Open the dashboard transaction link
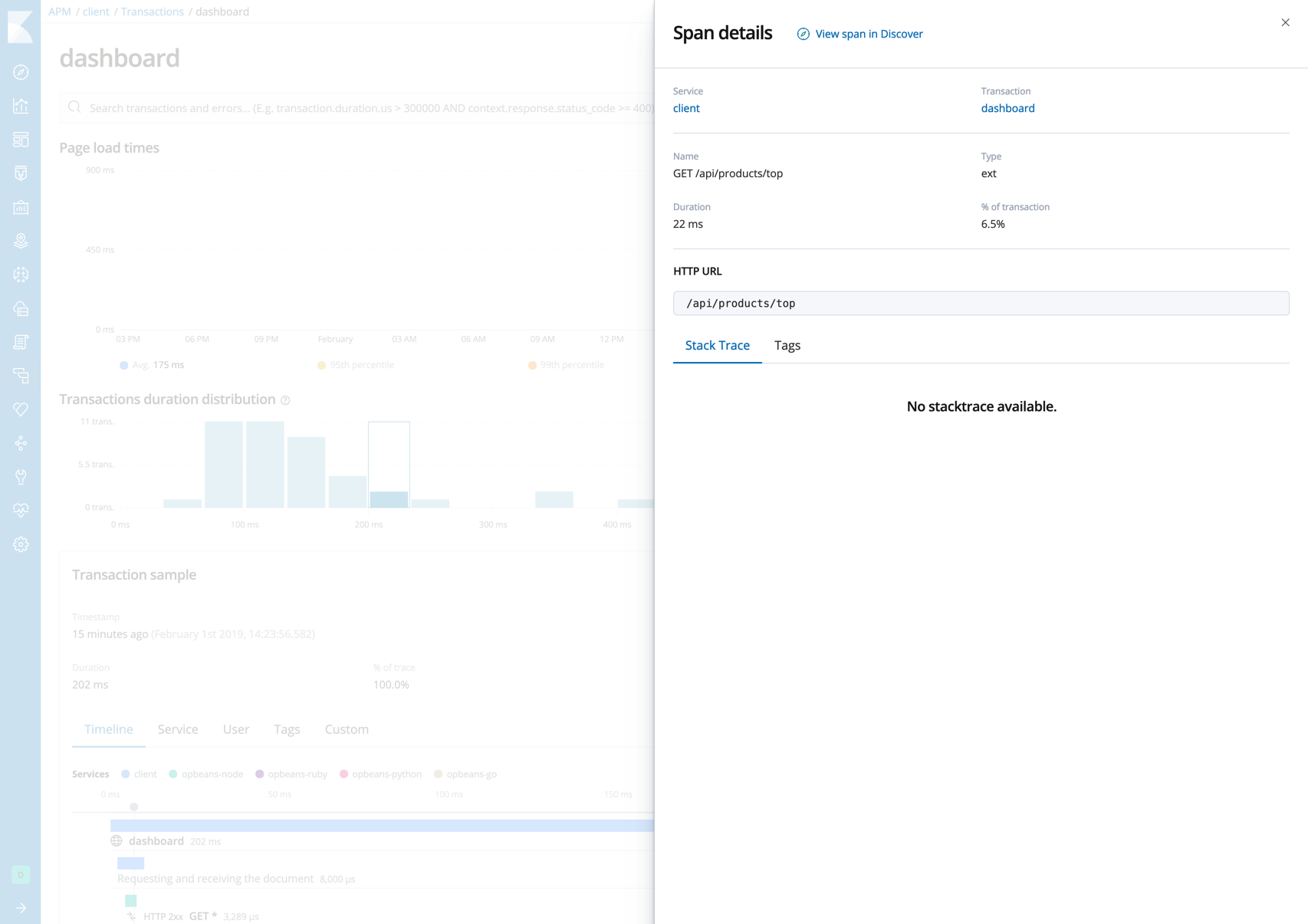 coord(1007,108)
